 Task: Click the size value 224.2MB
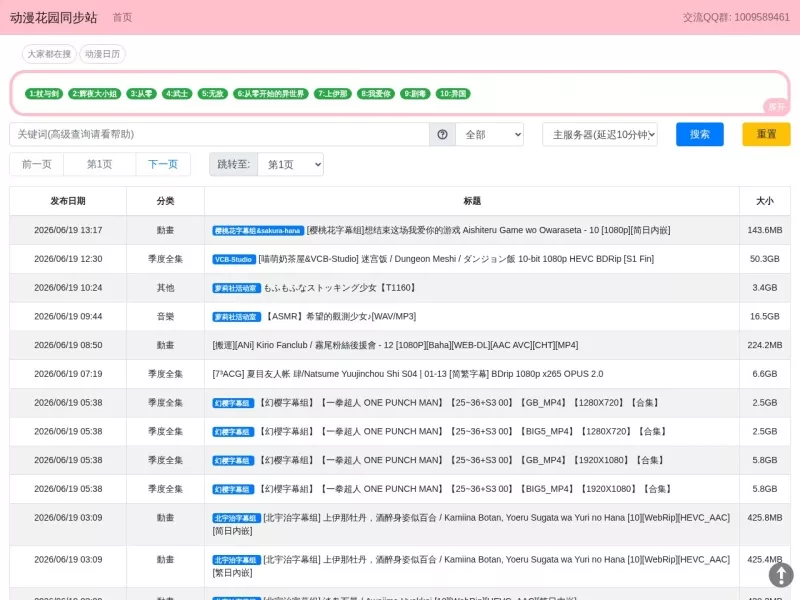pos(764,345)
